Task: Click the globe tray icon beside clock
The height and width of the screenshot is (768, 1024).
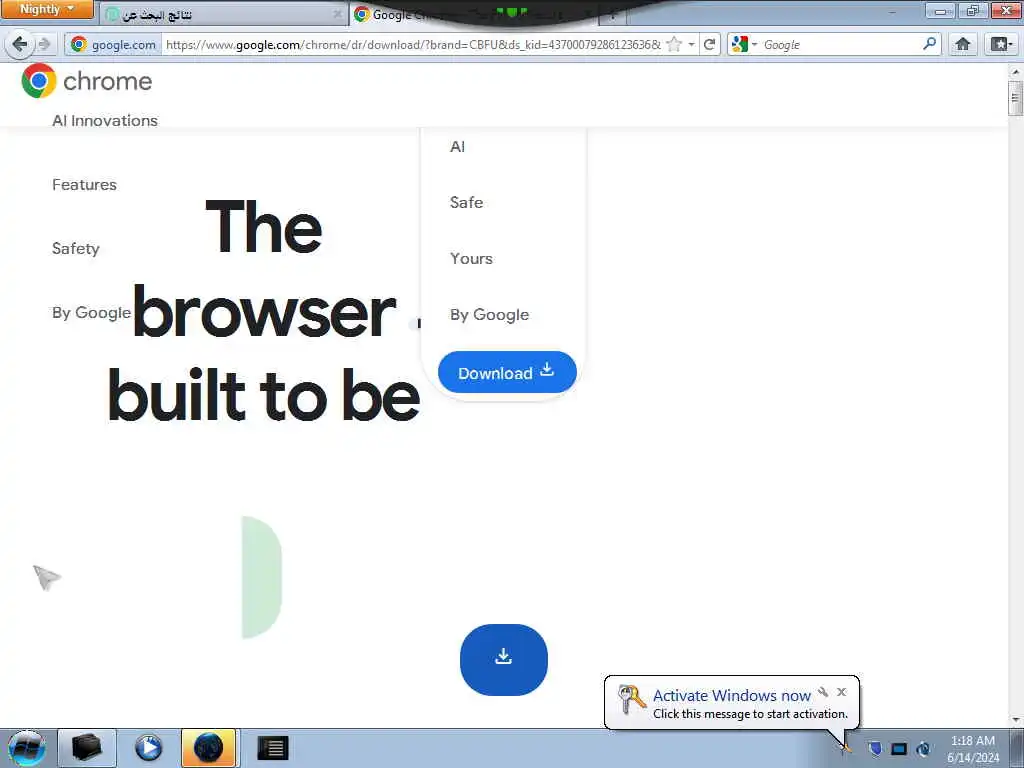Action: [x=923, y=749]
